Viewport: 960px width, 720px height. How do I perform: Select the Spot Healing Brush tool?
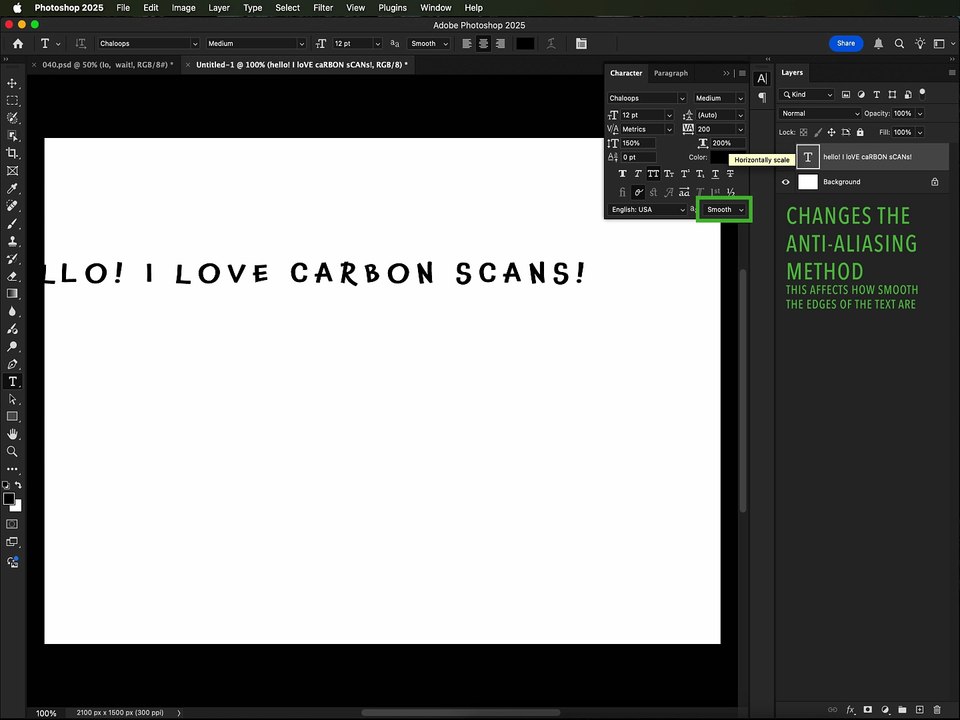pyautogui.click(x=12, y=206)
